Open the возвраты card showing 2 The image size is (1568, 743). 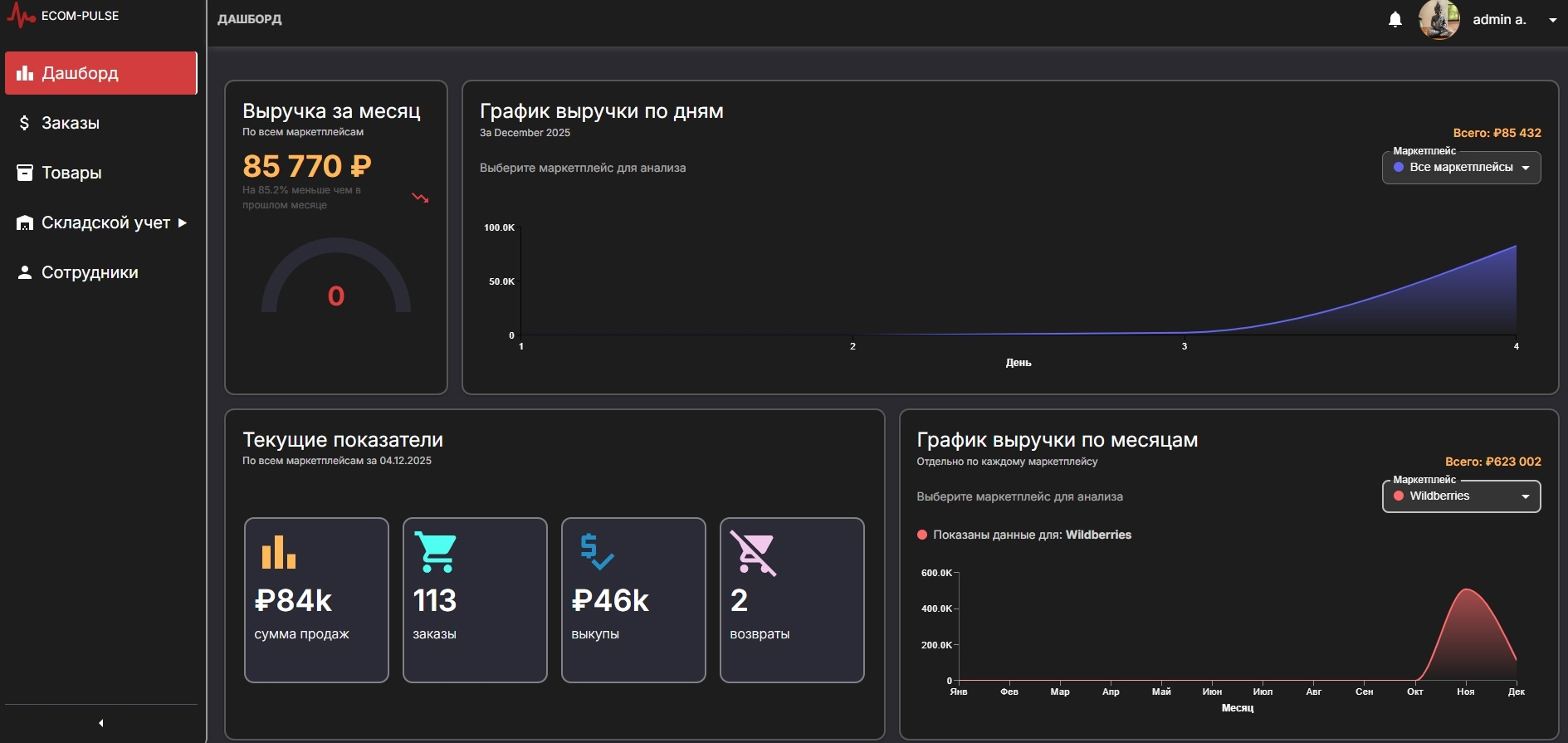click(792, 600)
